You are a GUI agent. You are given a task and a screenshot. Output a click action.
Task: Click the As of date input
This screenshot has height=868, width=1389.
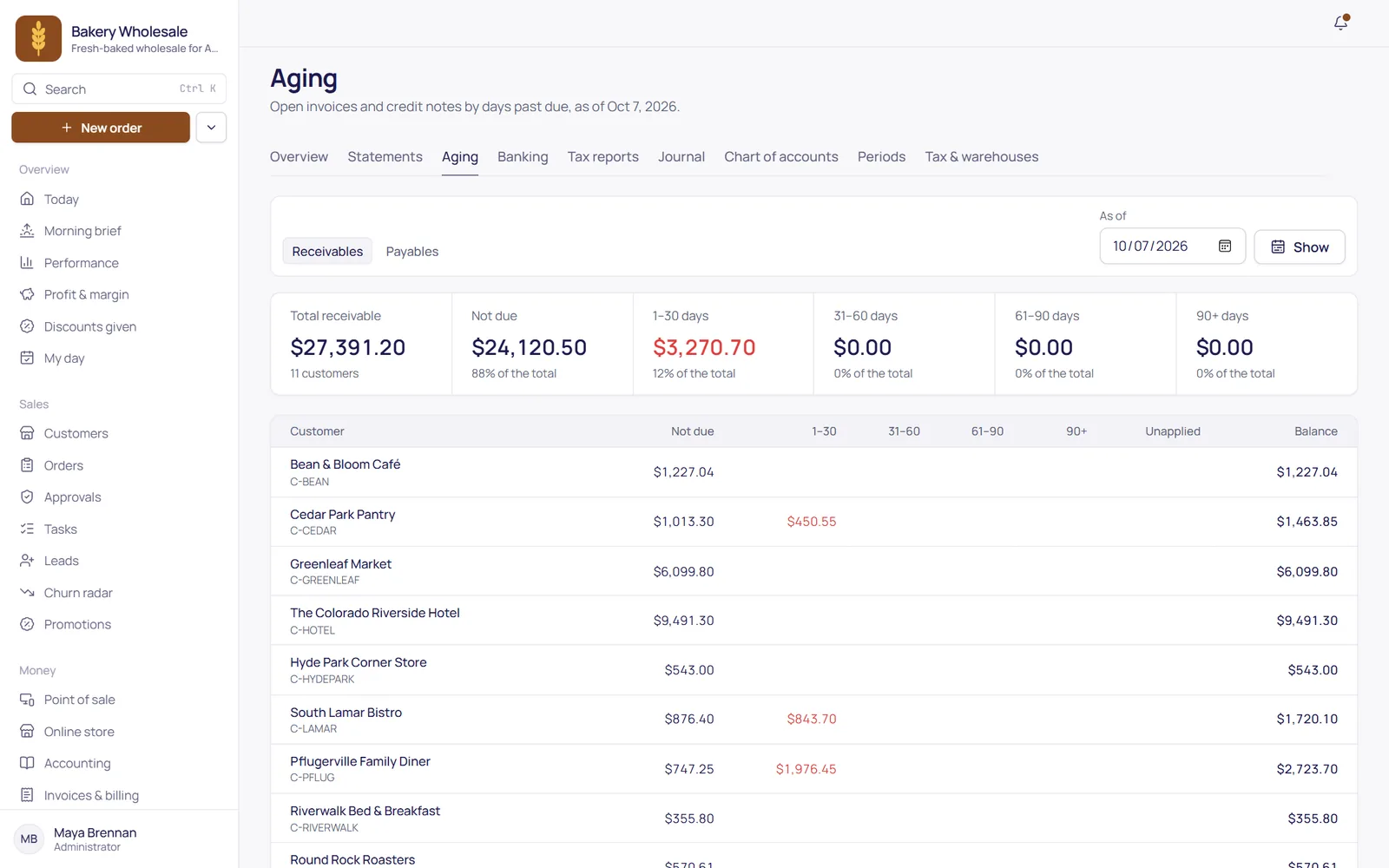click(x=1172, y=247)
